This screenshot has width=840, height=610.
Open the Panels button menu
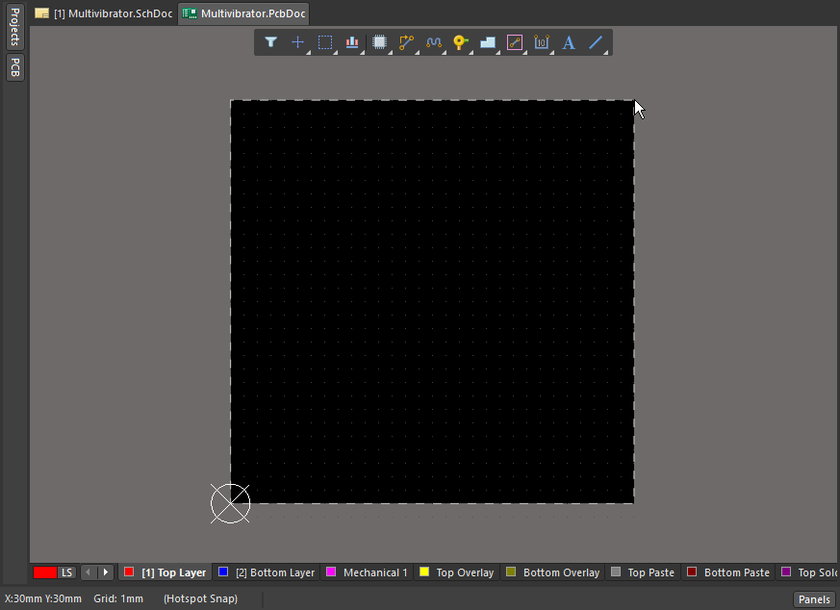click(x=813, y=598)
